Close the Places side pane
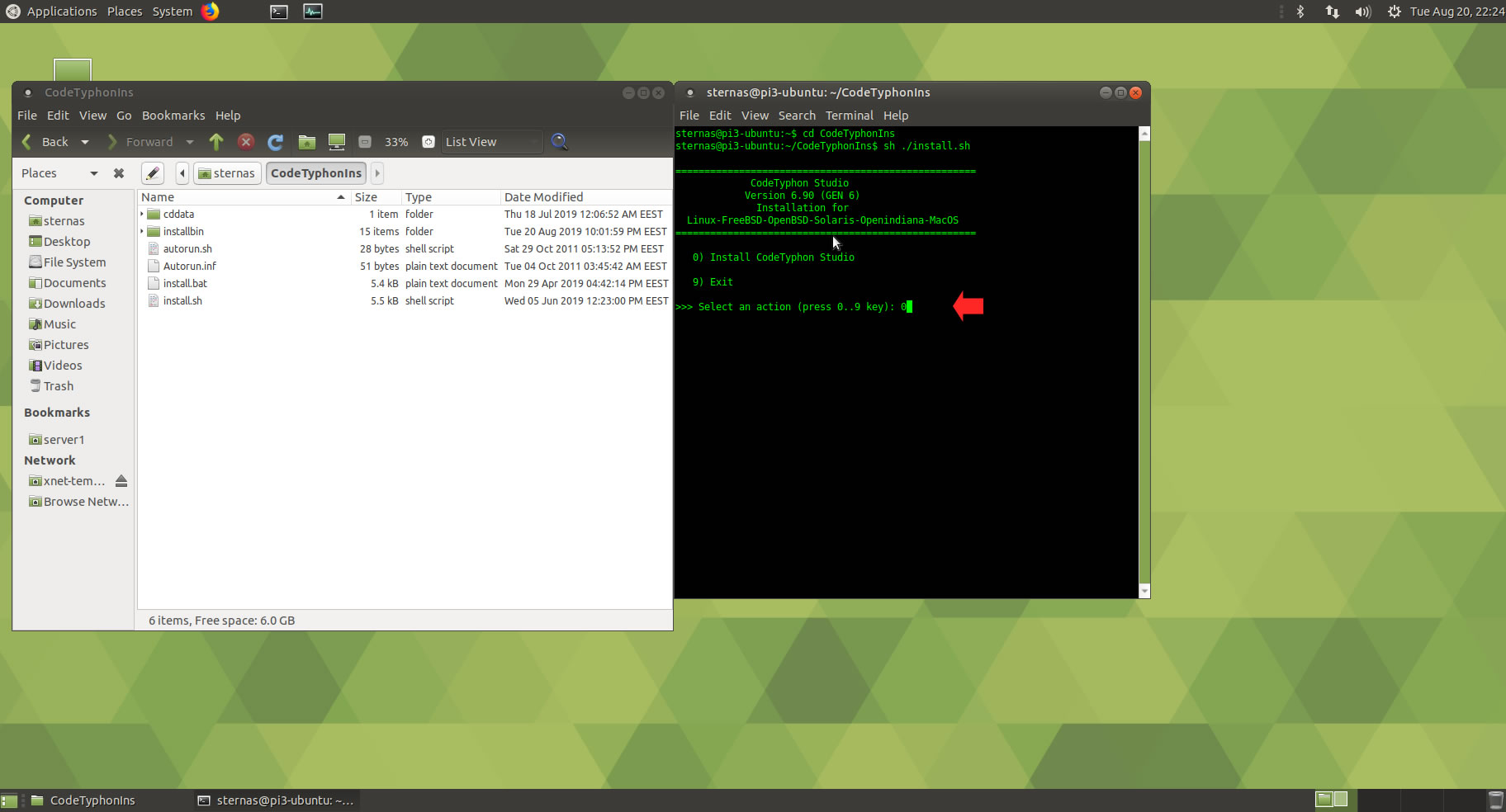Screen dimensions: 1506x812 [119, 173]
